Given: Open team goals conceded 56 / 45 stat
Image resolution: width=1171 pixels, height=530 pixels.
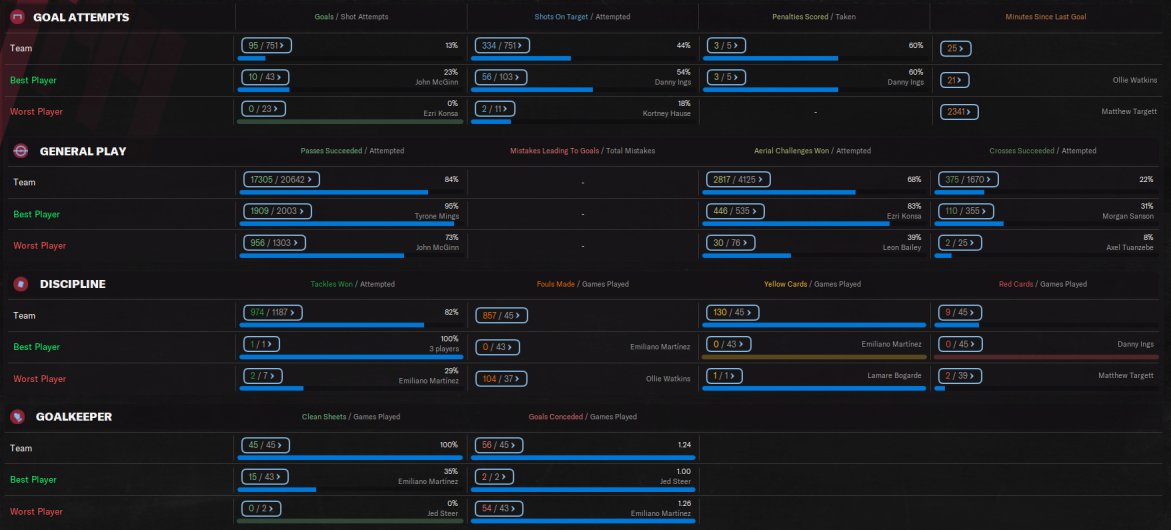Looking at the screenshot, I should 498,445.
